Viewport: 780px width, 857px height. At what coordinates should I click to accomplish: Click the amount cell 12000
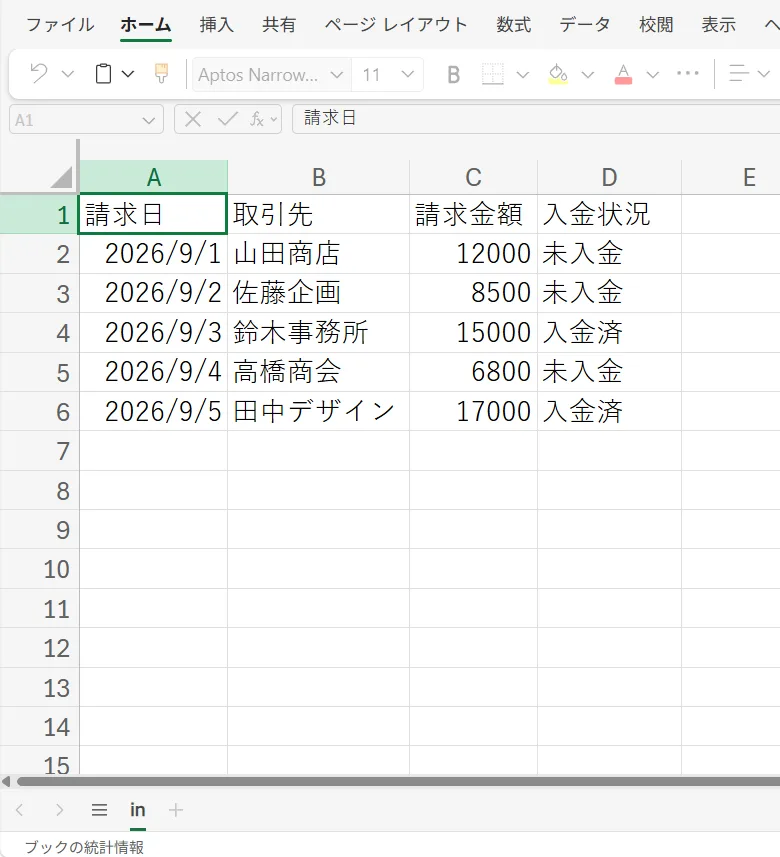point(473,254)
